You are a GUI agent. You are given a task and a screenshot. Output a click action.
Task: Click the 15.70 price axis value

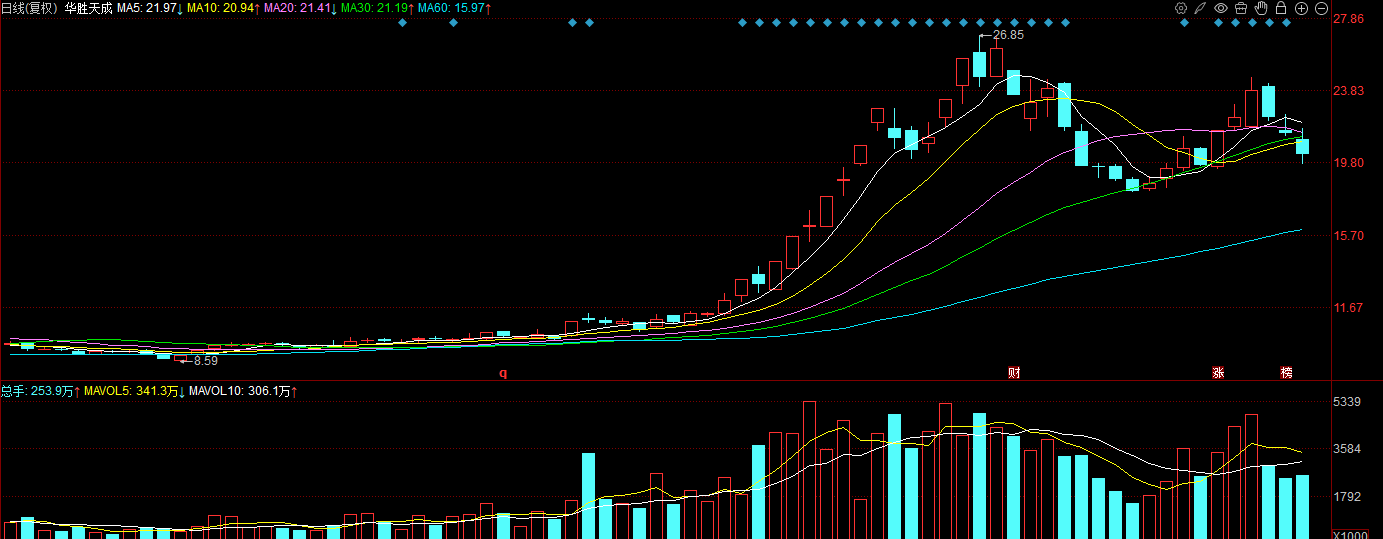click(1348, 236)
